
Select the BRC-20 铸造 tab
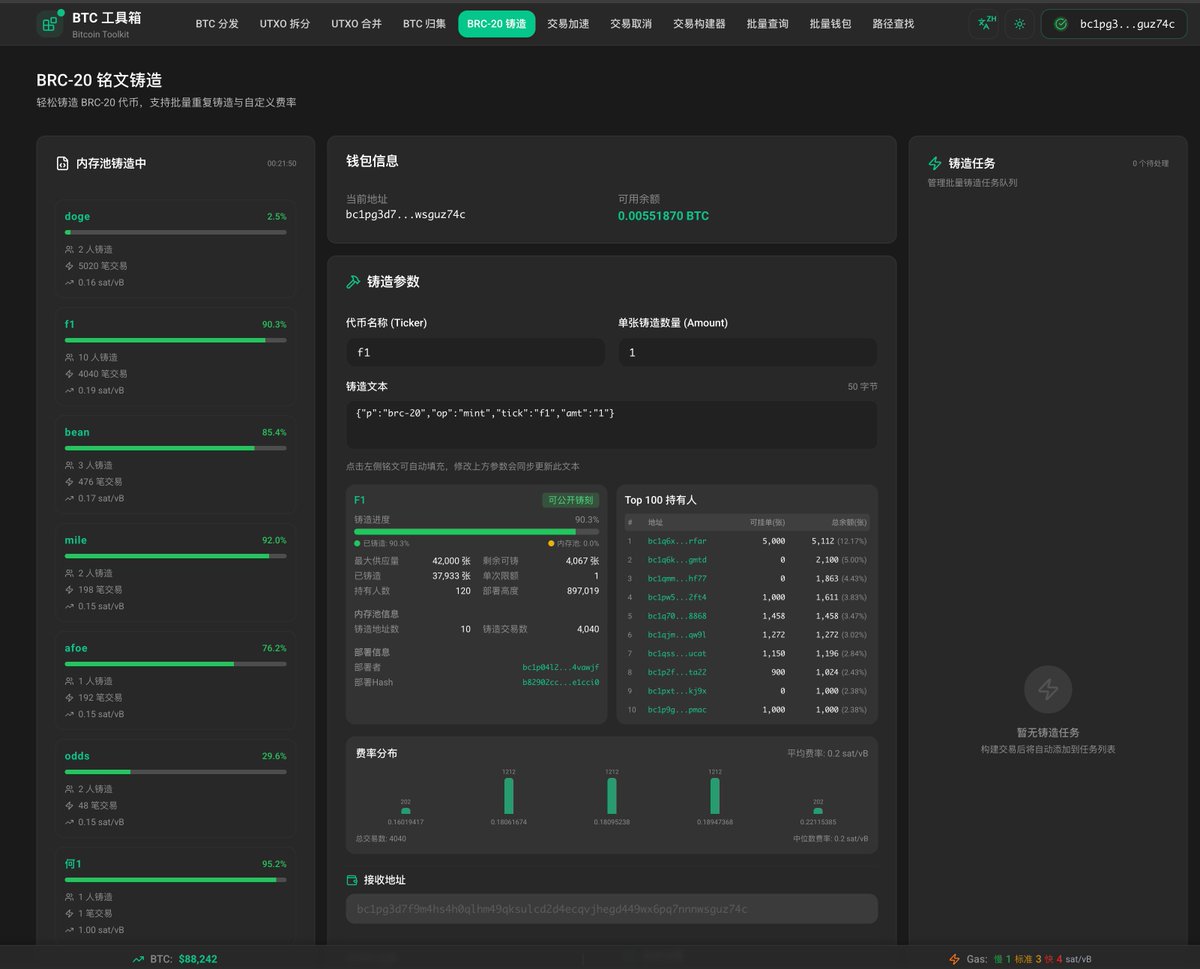pos(497,24)
